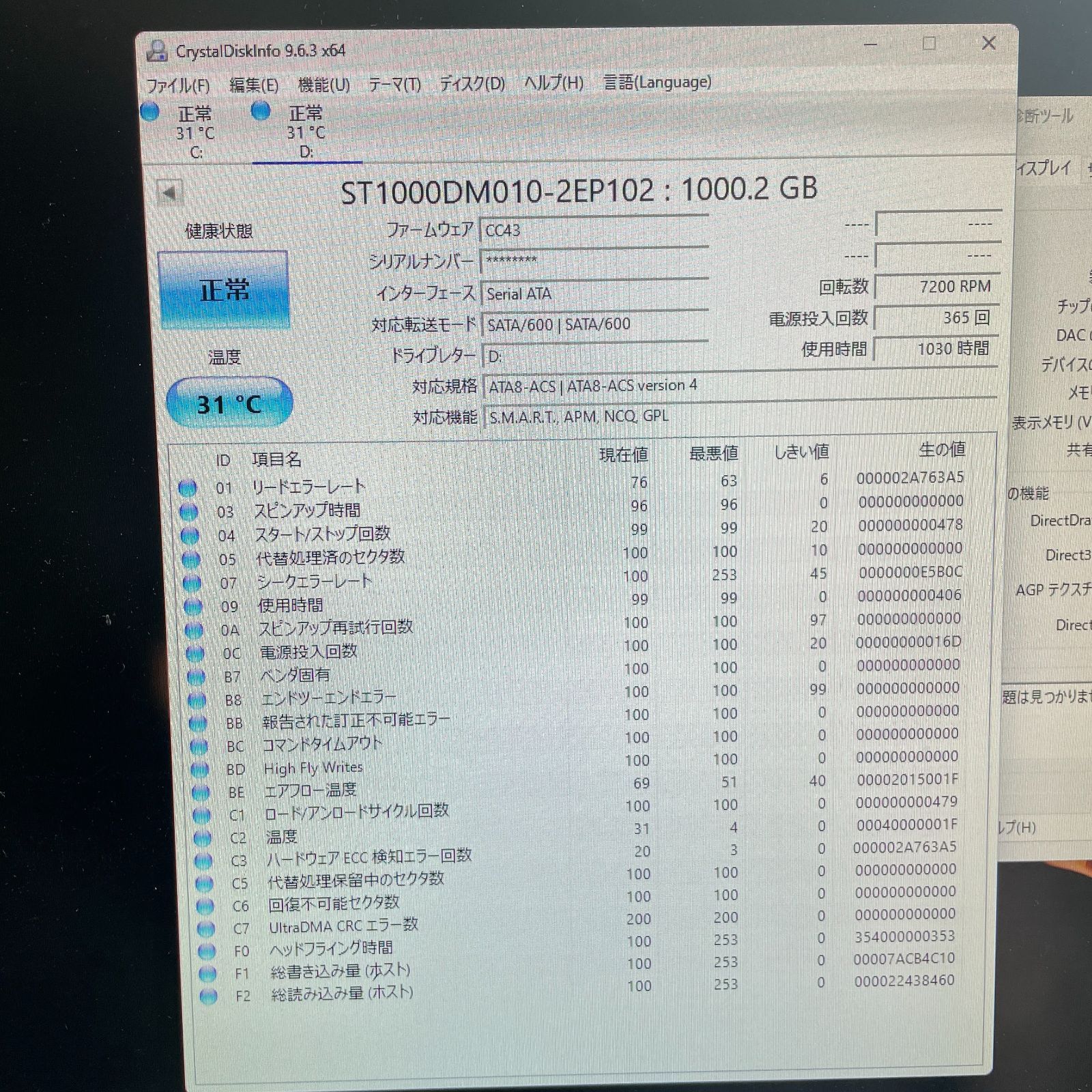
Task: Open the 編集(E) menu
Action: 254,85
